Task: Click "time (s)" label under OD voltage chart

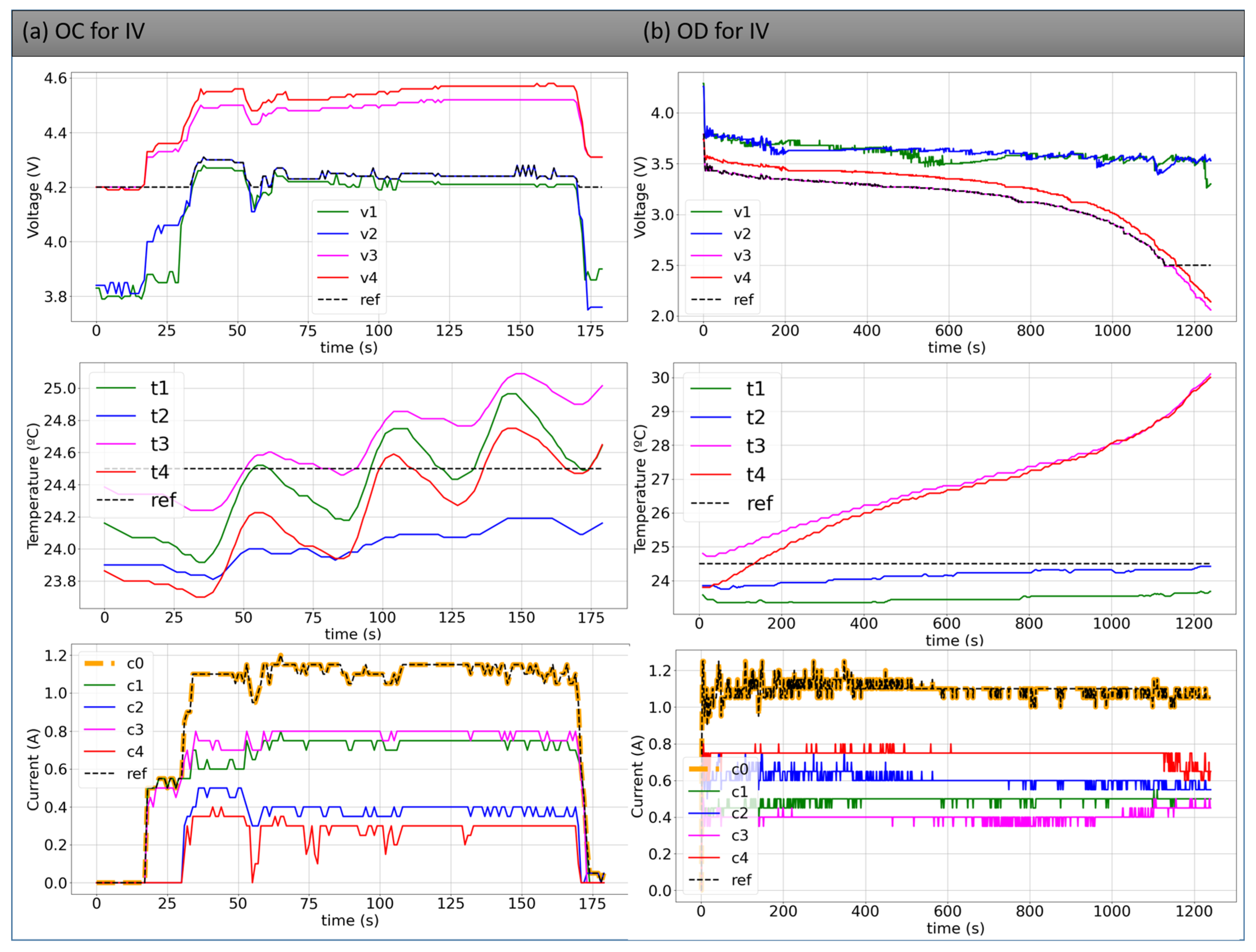Action: [957, 348]
